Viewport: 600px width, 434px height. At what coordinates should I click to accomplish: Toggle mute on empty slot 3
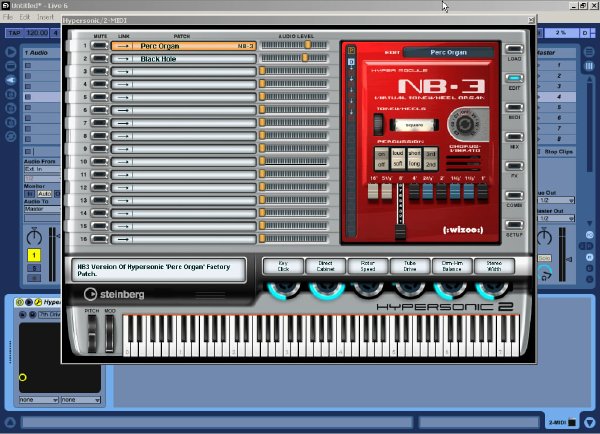pos(99,71)
